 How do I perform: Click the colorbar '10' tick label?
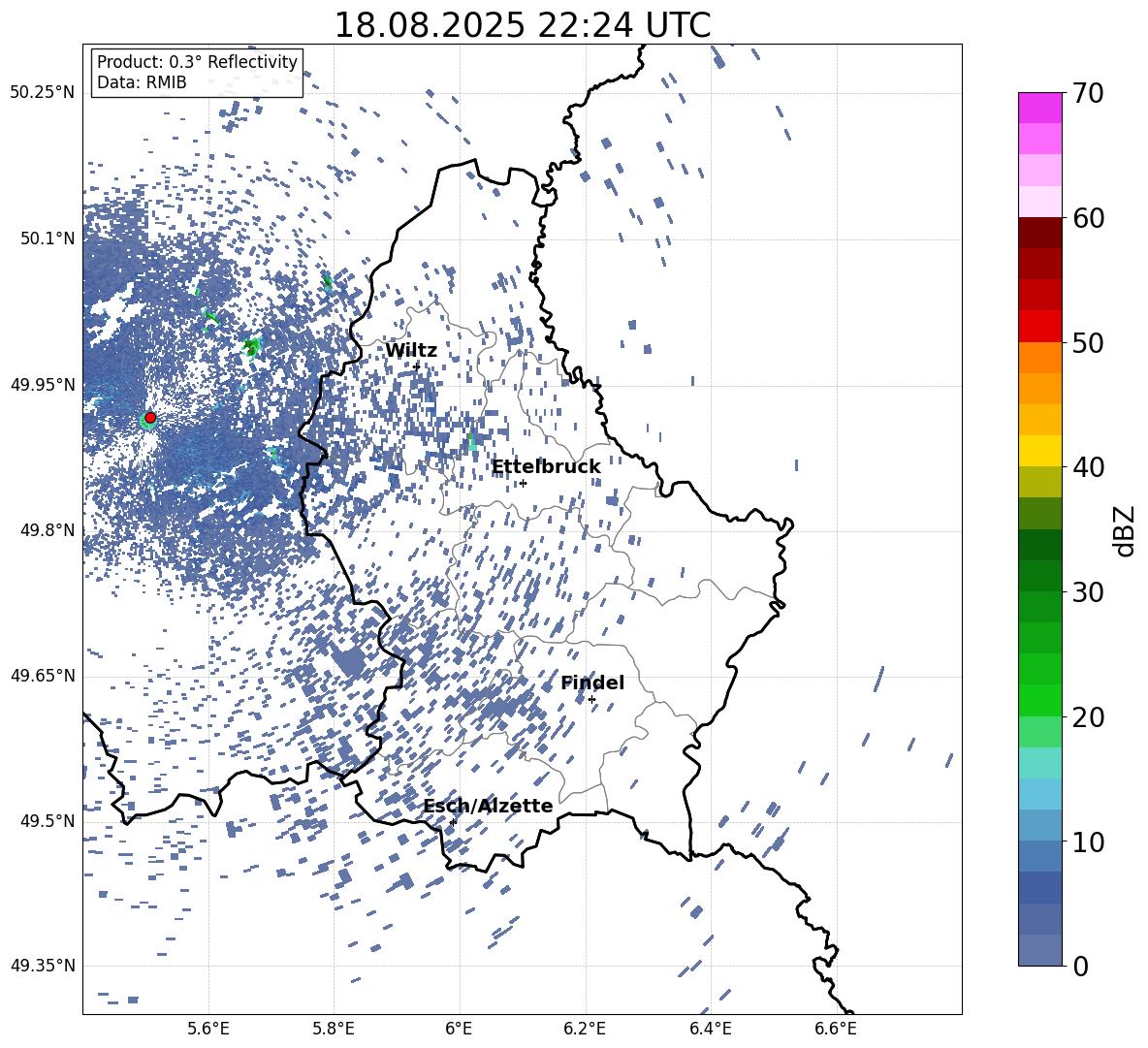coord(1088,842)
